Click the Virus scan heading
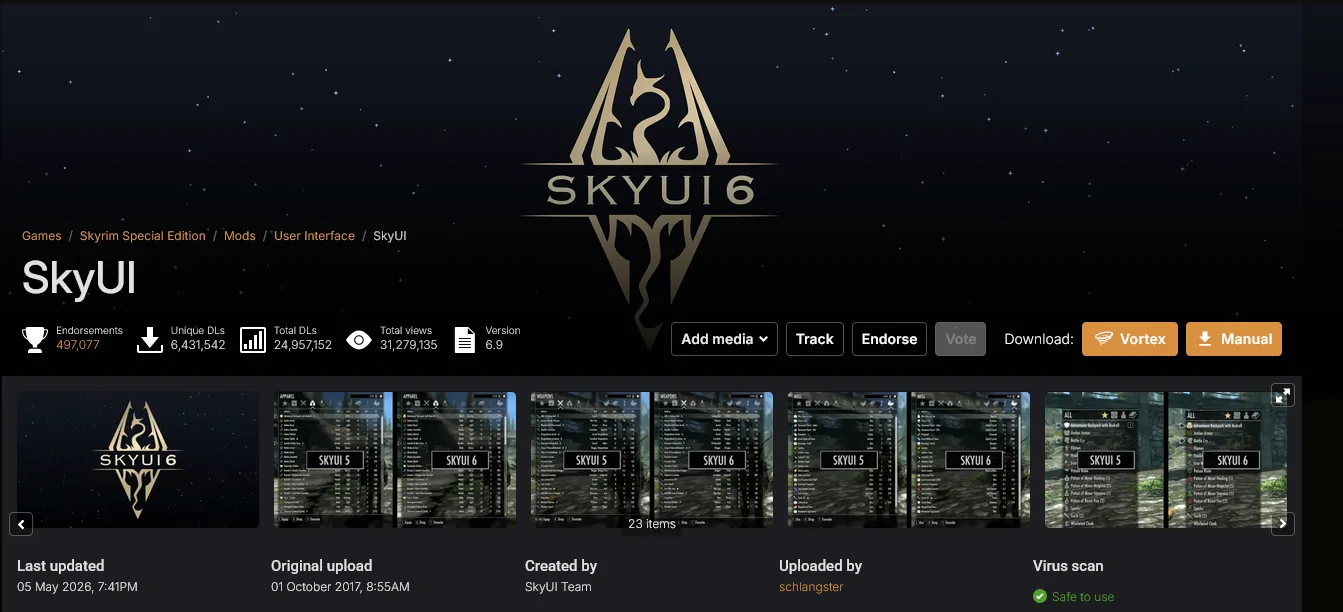Screen dimensions: 1343x612 1068,566
